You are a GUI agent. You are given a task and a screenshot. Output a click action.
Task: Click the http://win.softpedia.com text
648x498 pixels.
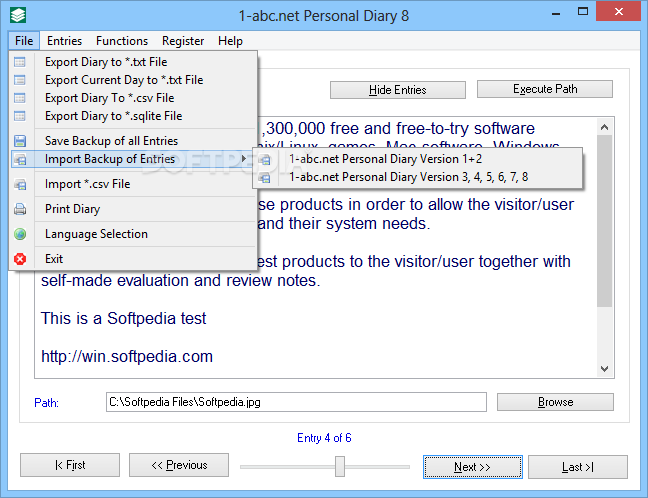pos(127,357)
